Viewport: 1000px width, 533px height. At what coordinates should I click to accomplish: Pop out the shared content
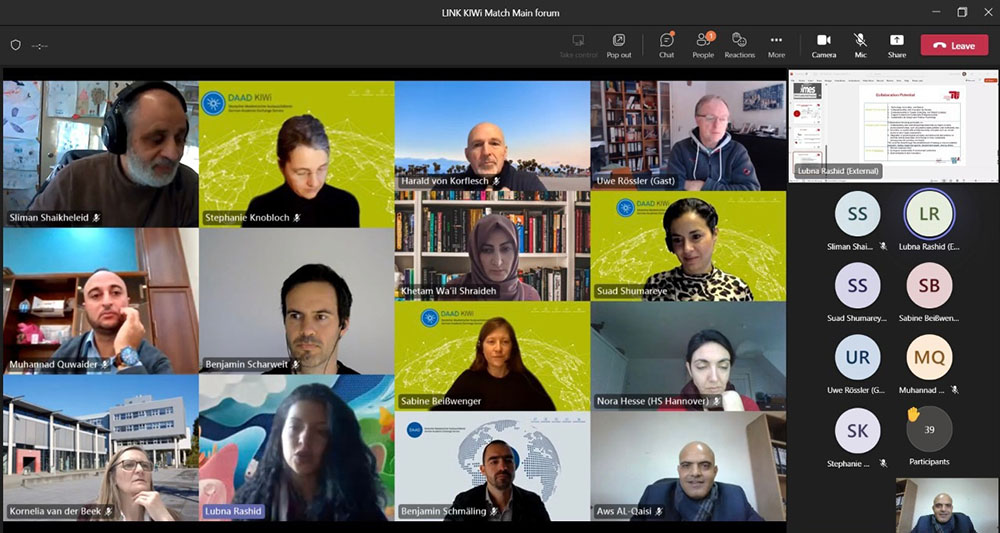[x=619, y=44]
